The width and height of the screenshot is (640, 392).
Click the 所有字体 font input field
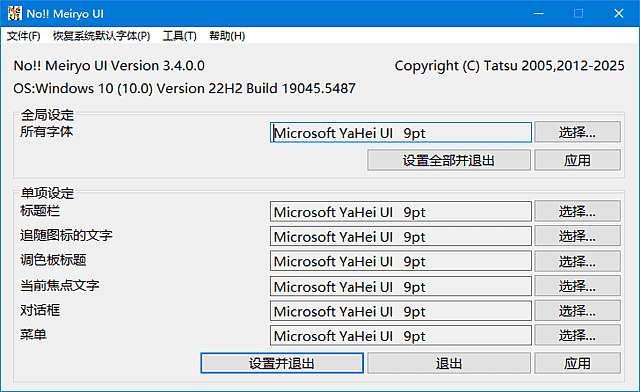coord(401,132)
